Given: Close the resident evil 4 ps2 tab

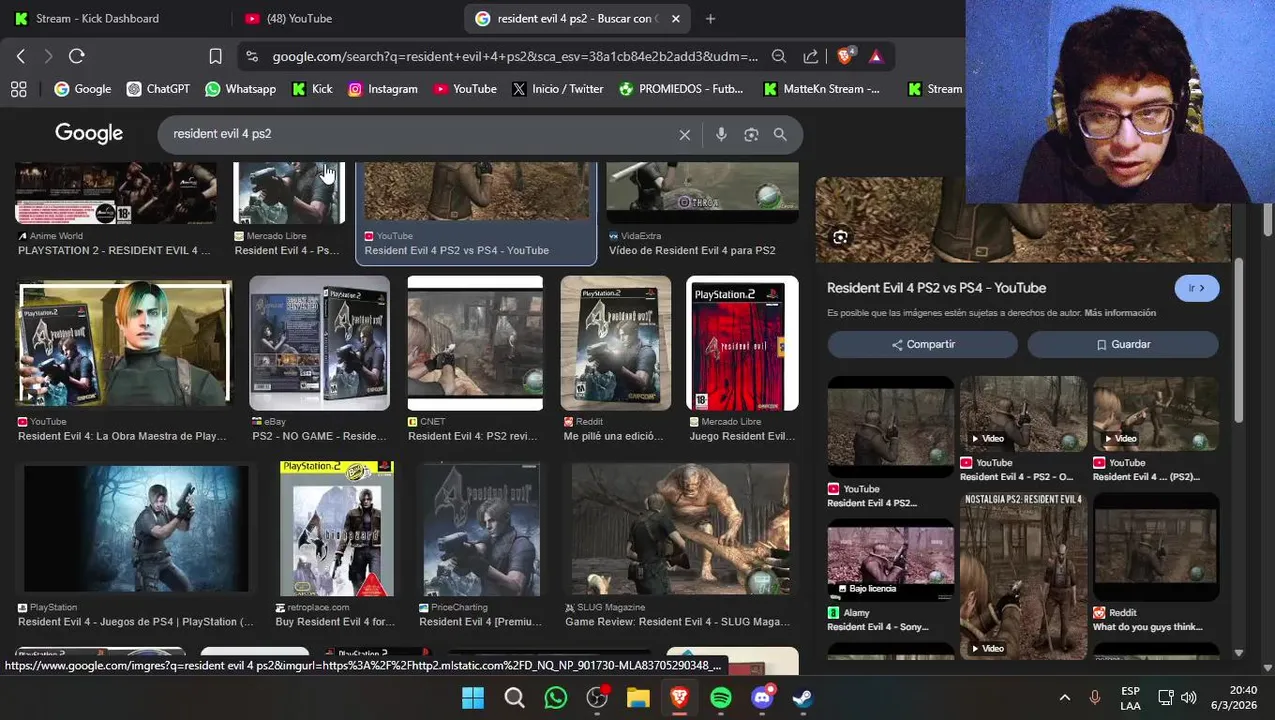Looking at the screenshot, I should coord(675,18).
